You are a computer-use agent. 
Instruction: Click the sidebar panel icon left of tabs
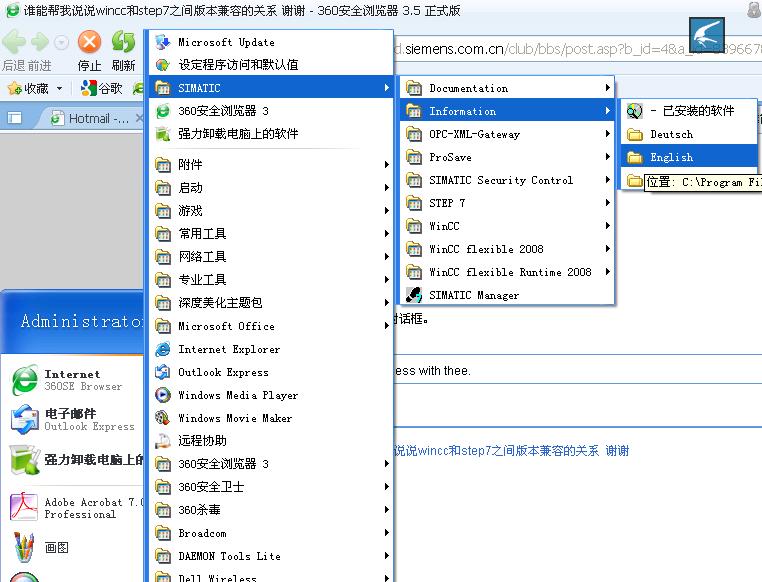coord(15,118)
